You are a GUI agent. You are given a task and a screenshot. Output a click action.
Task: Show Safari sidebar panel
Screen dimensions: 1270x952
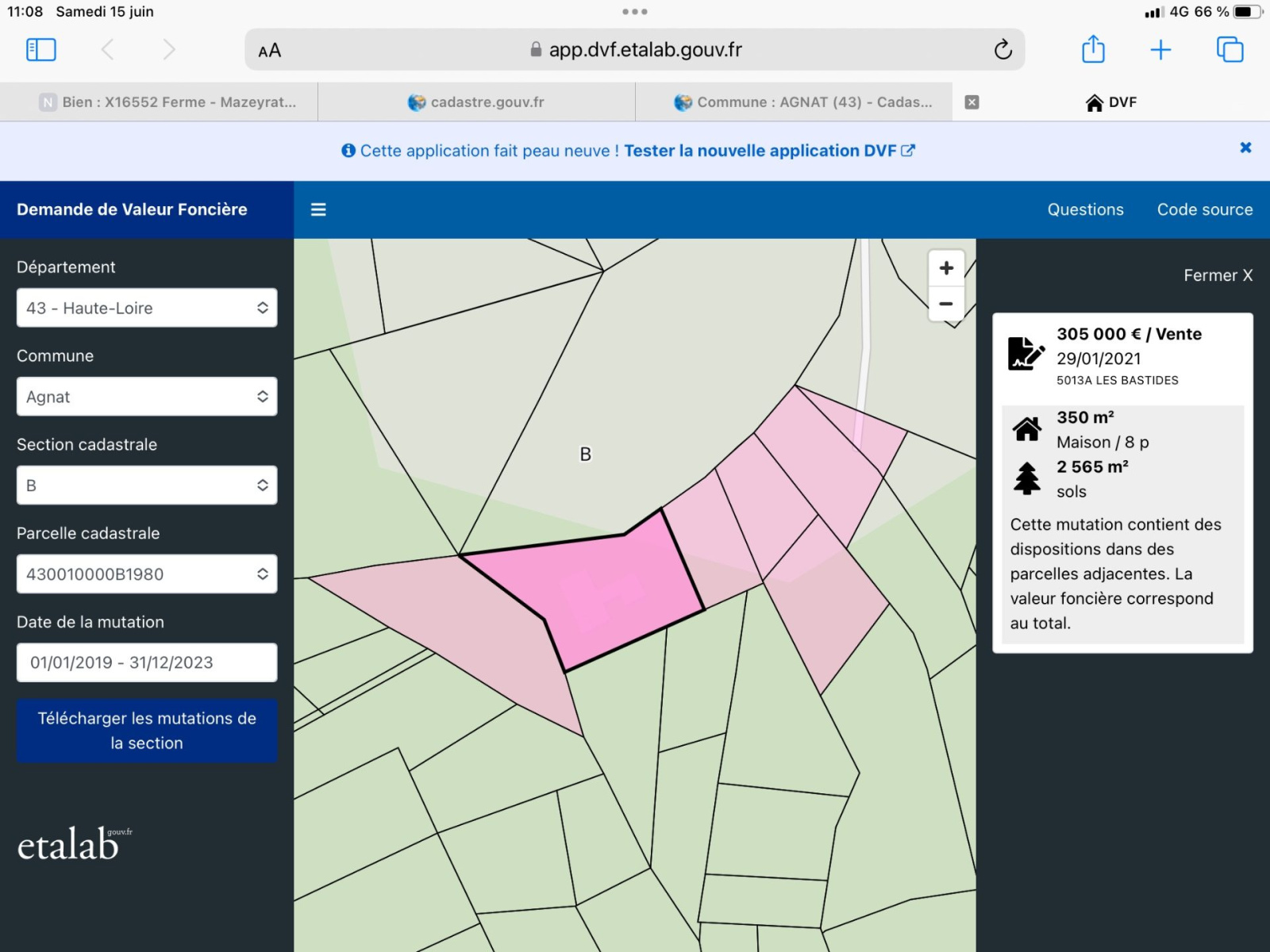coord(41,50)
